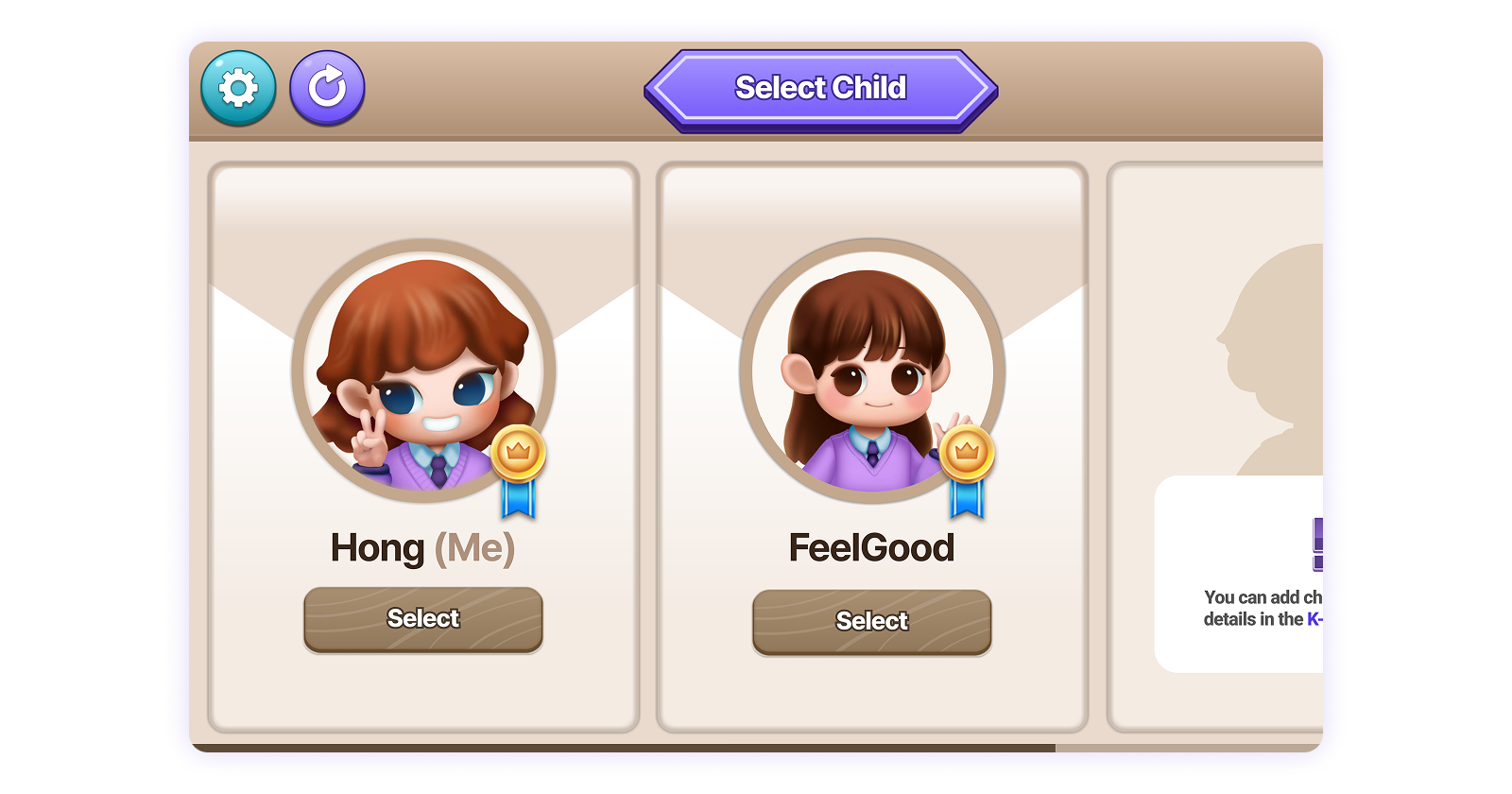Click the Hong (Me) name label

tap(422, 548)
